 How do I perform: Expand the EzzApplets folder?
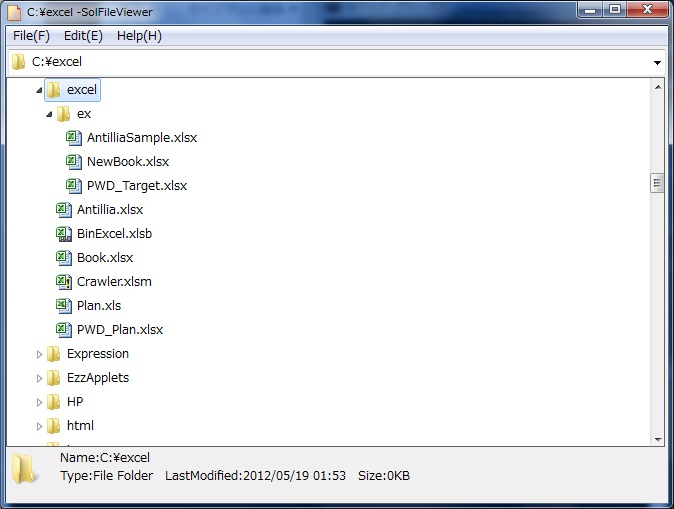pos(39,378)
